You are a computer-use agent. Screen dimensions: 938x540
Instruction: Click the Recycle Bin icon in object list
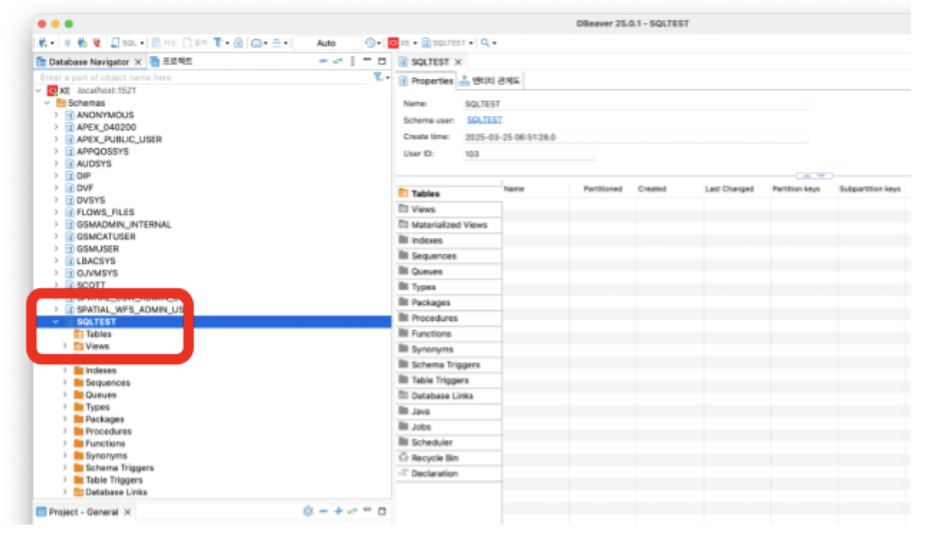click(404, 458)
